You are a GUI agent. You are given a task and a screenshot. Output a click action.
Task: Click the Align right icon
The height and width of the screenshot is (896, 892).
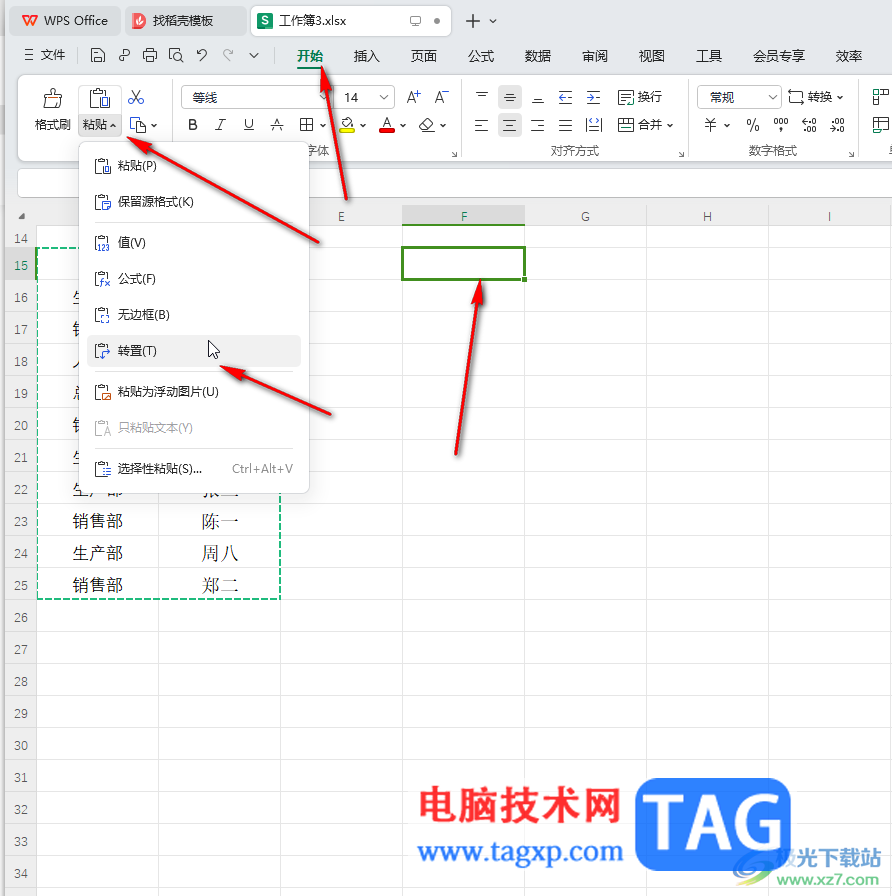click(538, 125)
